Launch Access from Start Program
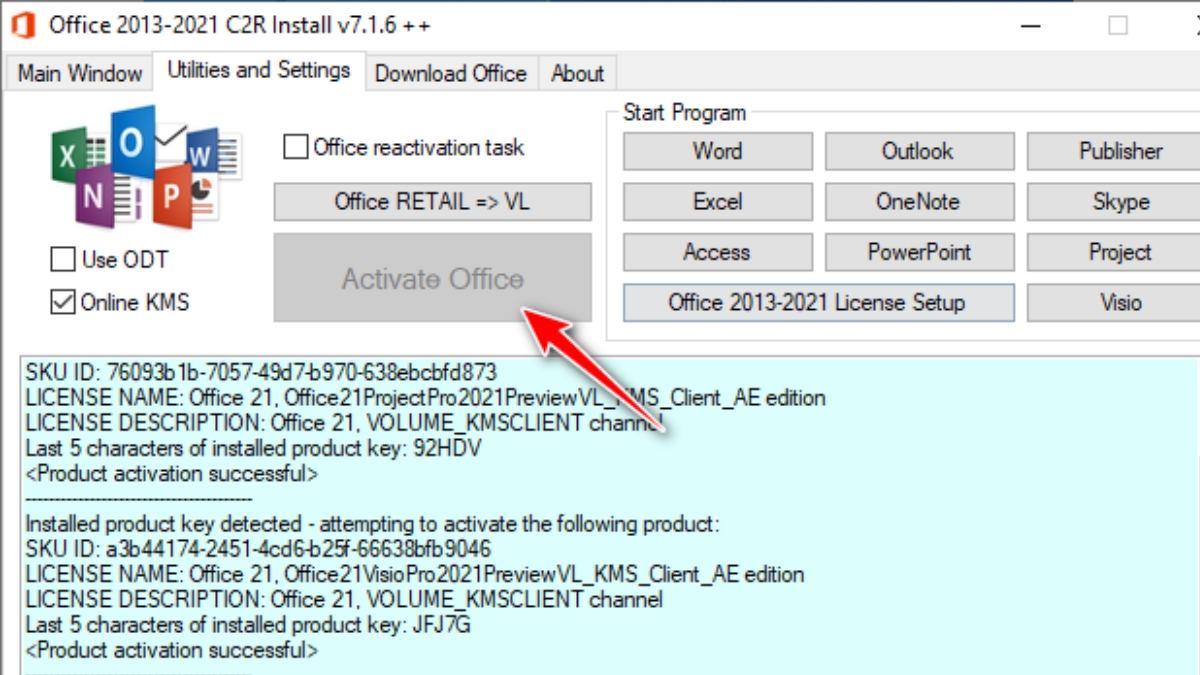 [x=717, y=252]
